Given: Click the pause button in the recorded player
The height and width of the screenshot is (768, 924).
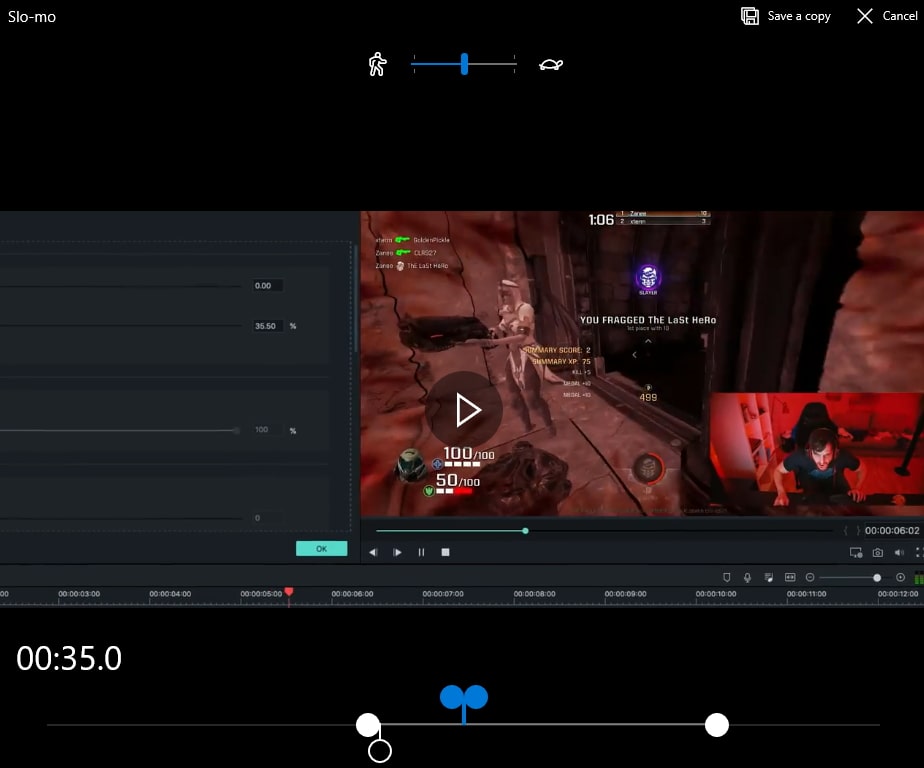Looking at the screenshot, I should (x=421, y=552).
